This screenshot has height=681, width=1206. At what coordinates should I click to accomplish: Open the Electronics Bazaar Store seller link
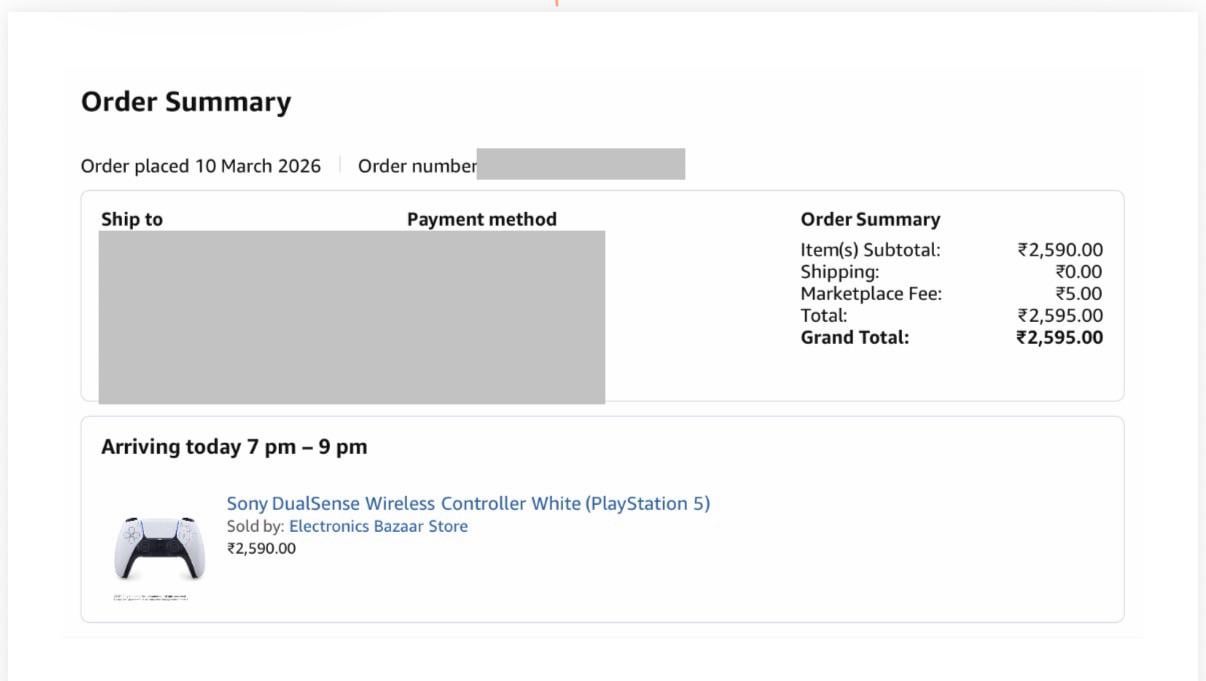(x=378, y=527)
